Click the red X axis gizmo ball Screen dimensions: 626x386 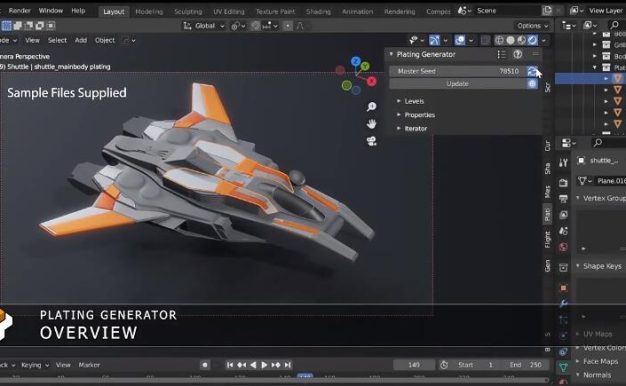[x=372, y=81]
